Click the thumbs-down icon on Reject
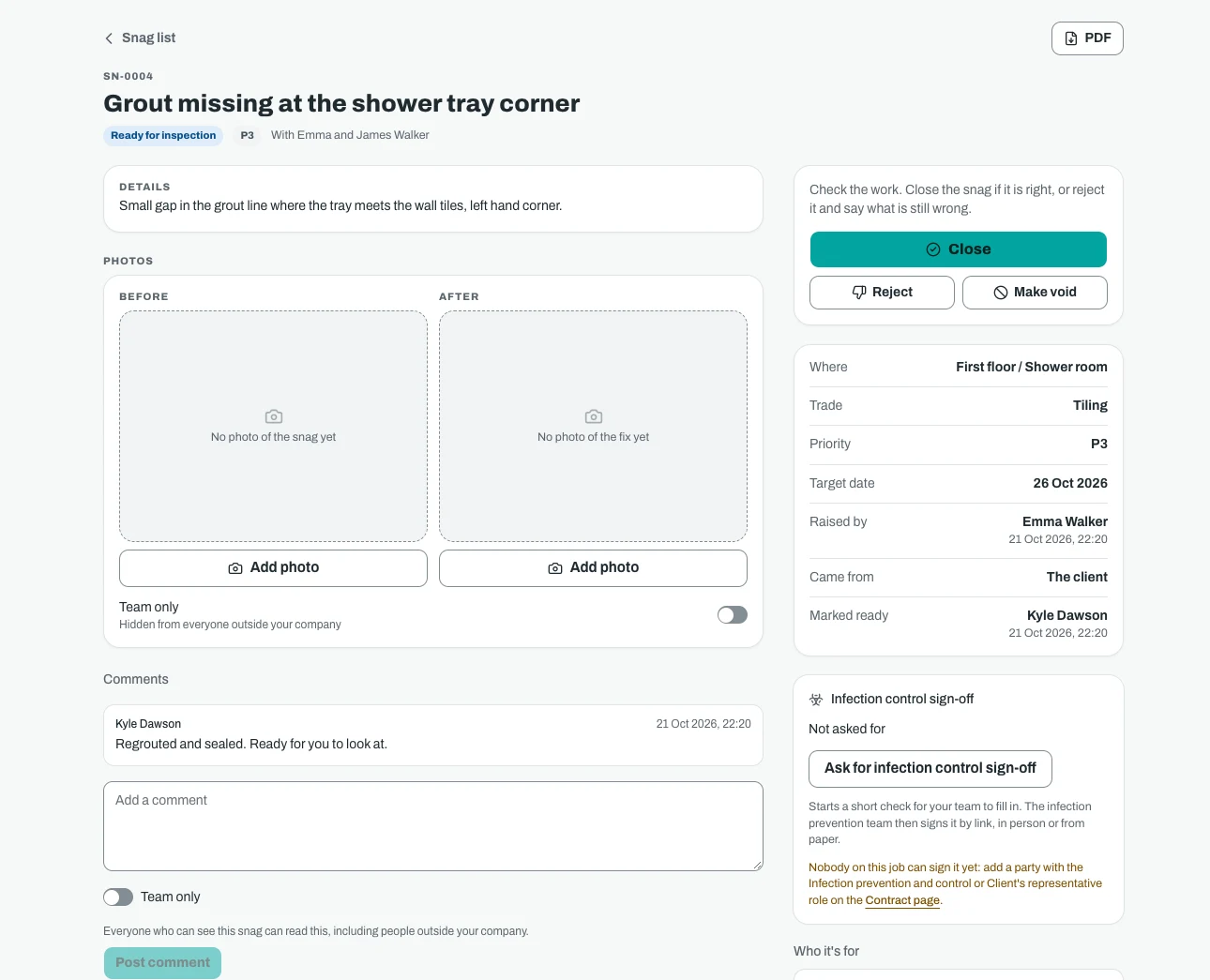Viewport: 1210px width, 980px height. point(859,293)
